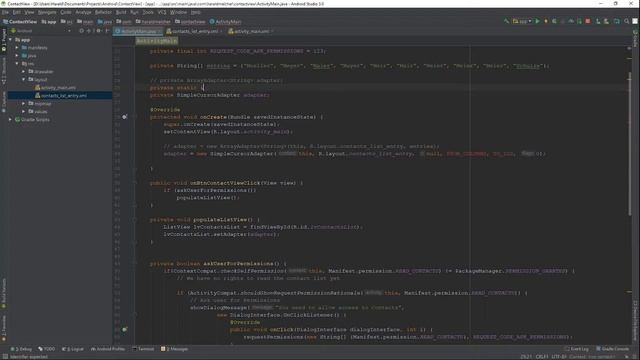Open the Event Log panel
Image resolution: width=640 pixels, height=360 pixels.
577,349
